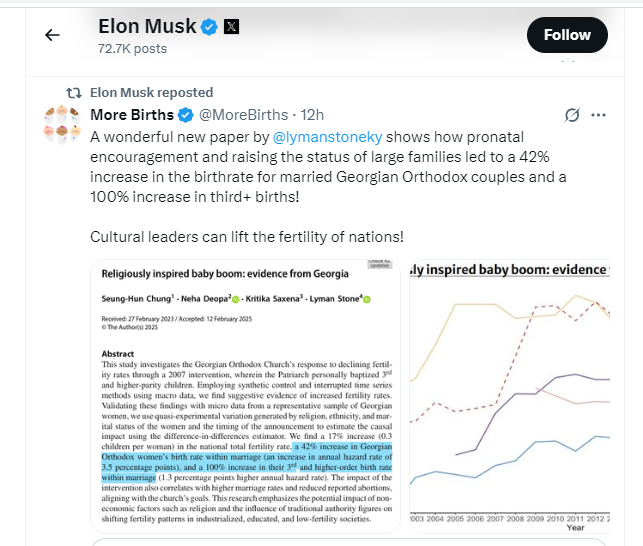Click the highlighted abstract passage in image
Screen dimensions: 643x546
coord(247,462)
